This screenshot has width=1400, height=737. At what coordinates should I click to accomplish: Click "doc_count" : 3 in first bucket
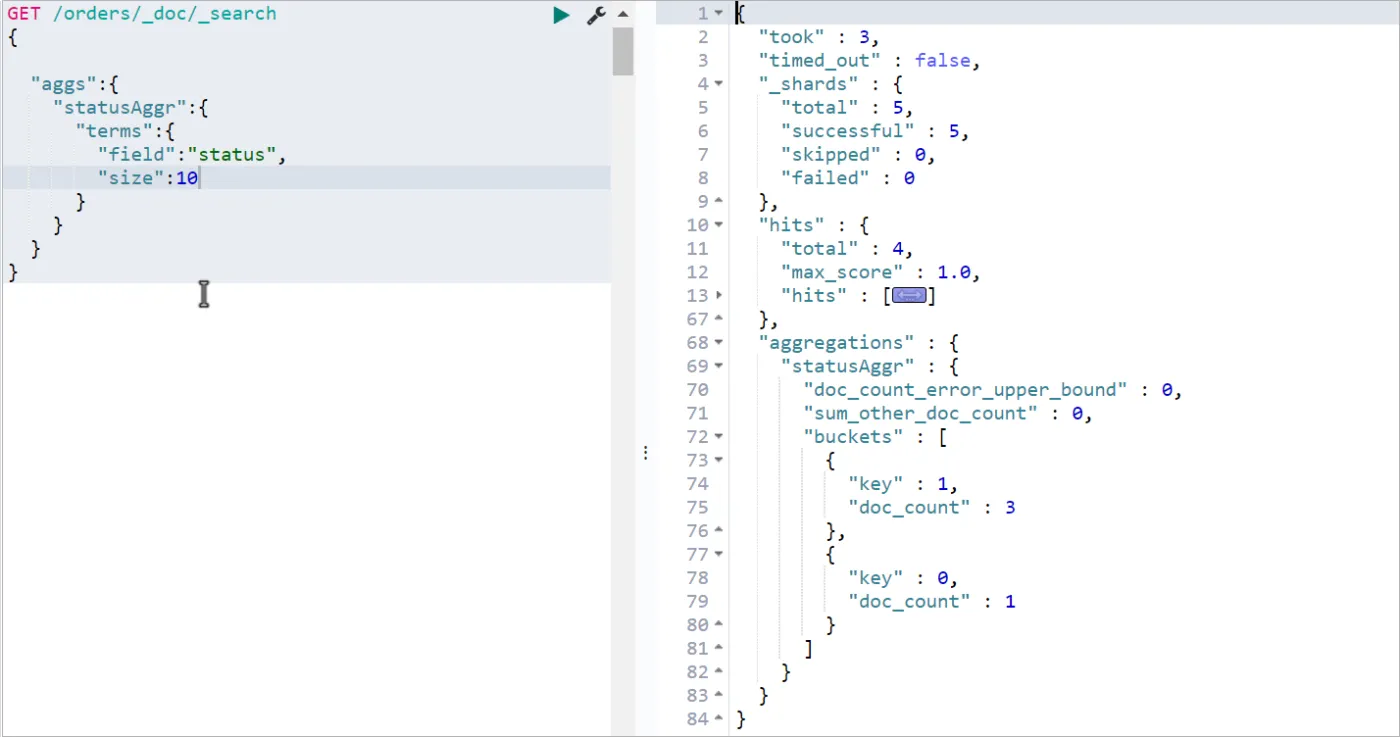tap(931, 507)
